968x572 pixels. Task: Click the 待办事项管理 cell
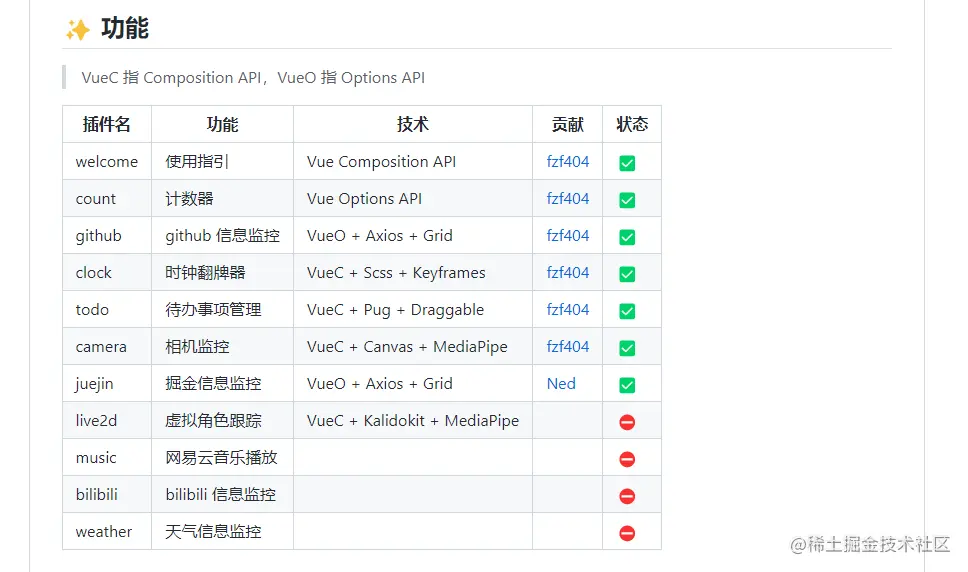click(x=222, y=310)
